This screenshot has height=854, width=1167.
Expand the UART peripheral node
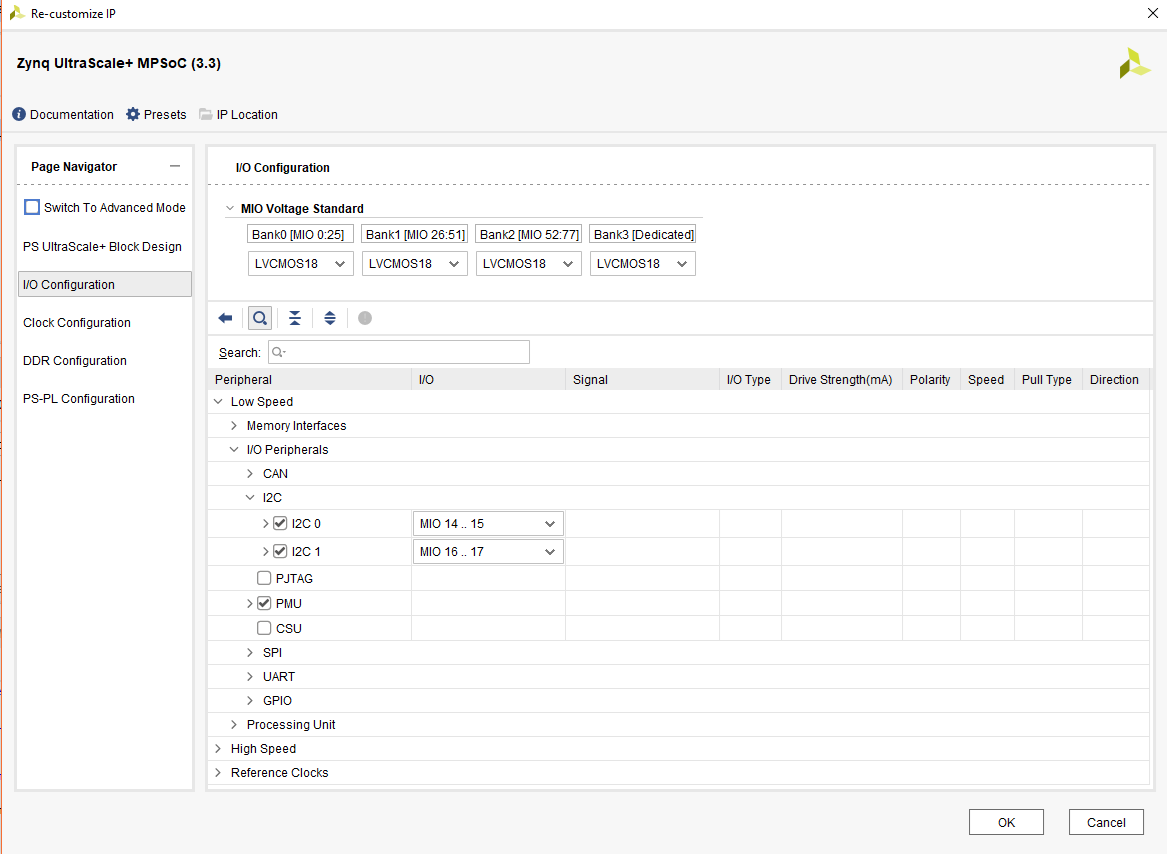[251, 677]
